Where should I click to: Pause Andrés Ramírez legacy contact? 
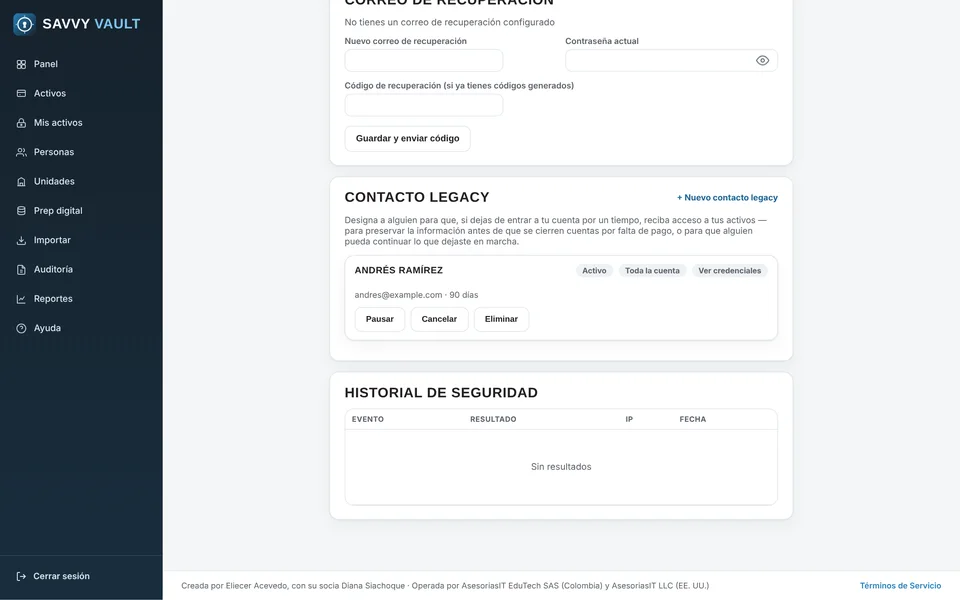(x=380, y=319)
